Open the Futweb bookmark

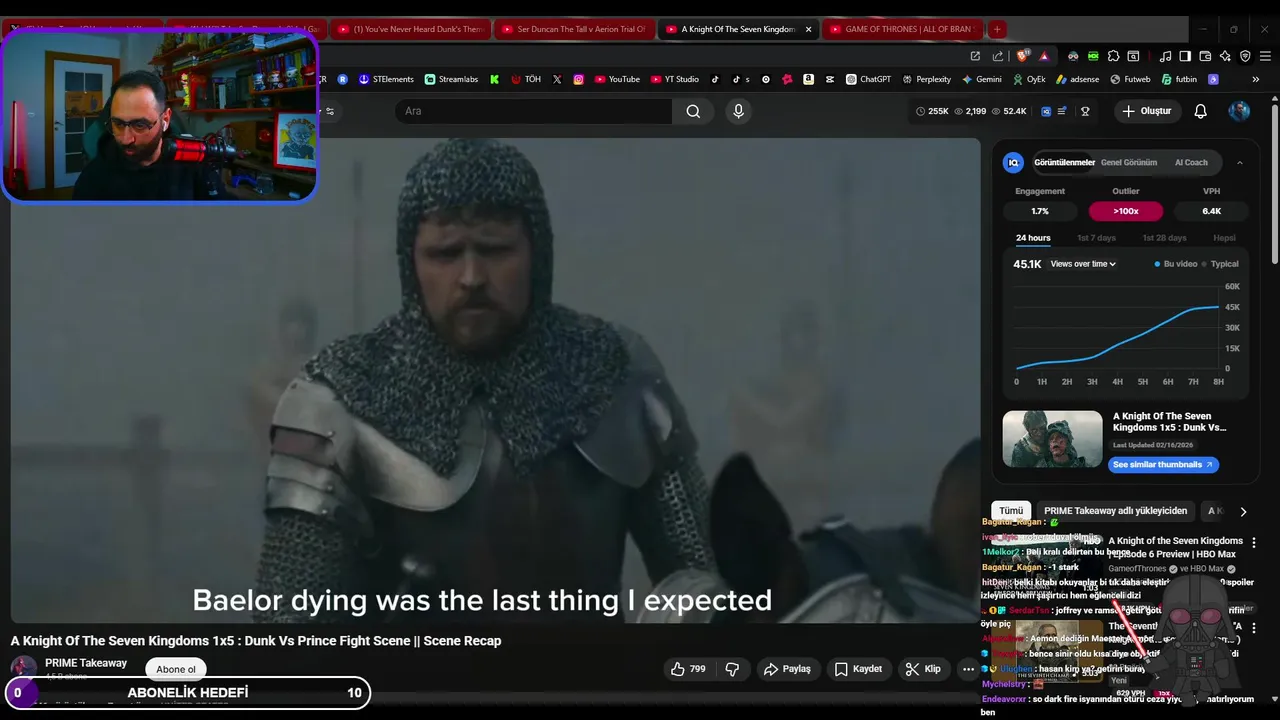[x=1130, y=79]
